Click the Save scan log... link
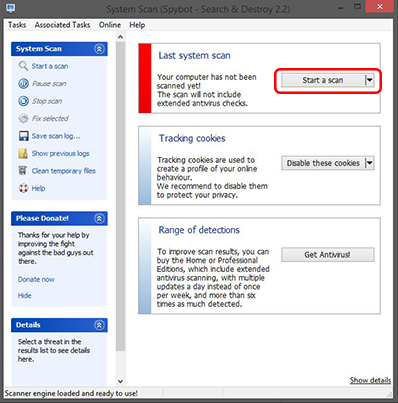This screenshot has height=403, width=398. pos(56,136)
